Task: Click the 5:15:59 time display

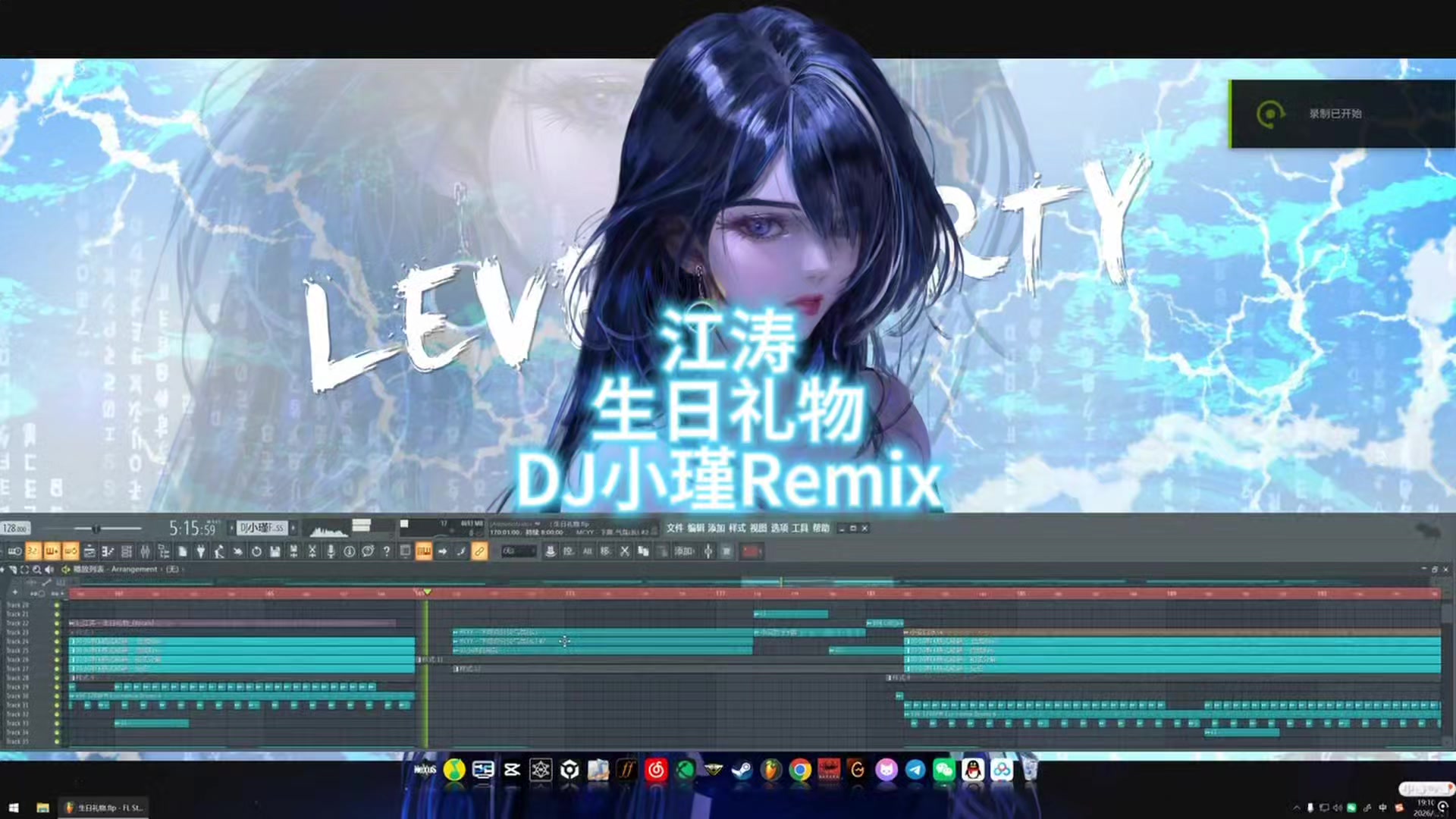Action: pos(193,528)
